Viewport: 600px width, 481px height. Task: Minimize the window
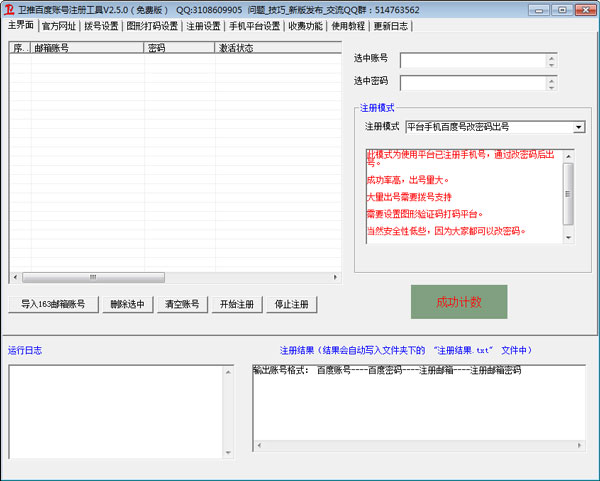coord(539,10)
